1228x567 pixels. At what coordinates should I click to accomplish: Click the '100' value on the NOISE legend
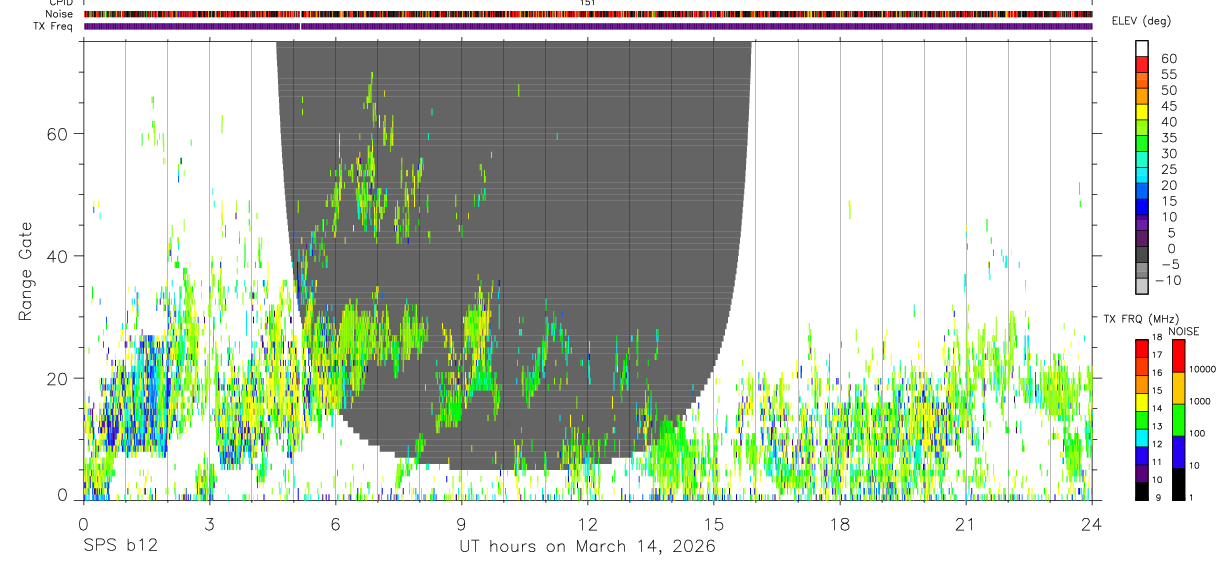click(x=1199, y=434)
